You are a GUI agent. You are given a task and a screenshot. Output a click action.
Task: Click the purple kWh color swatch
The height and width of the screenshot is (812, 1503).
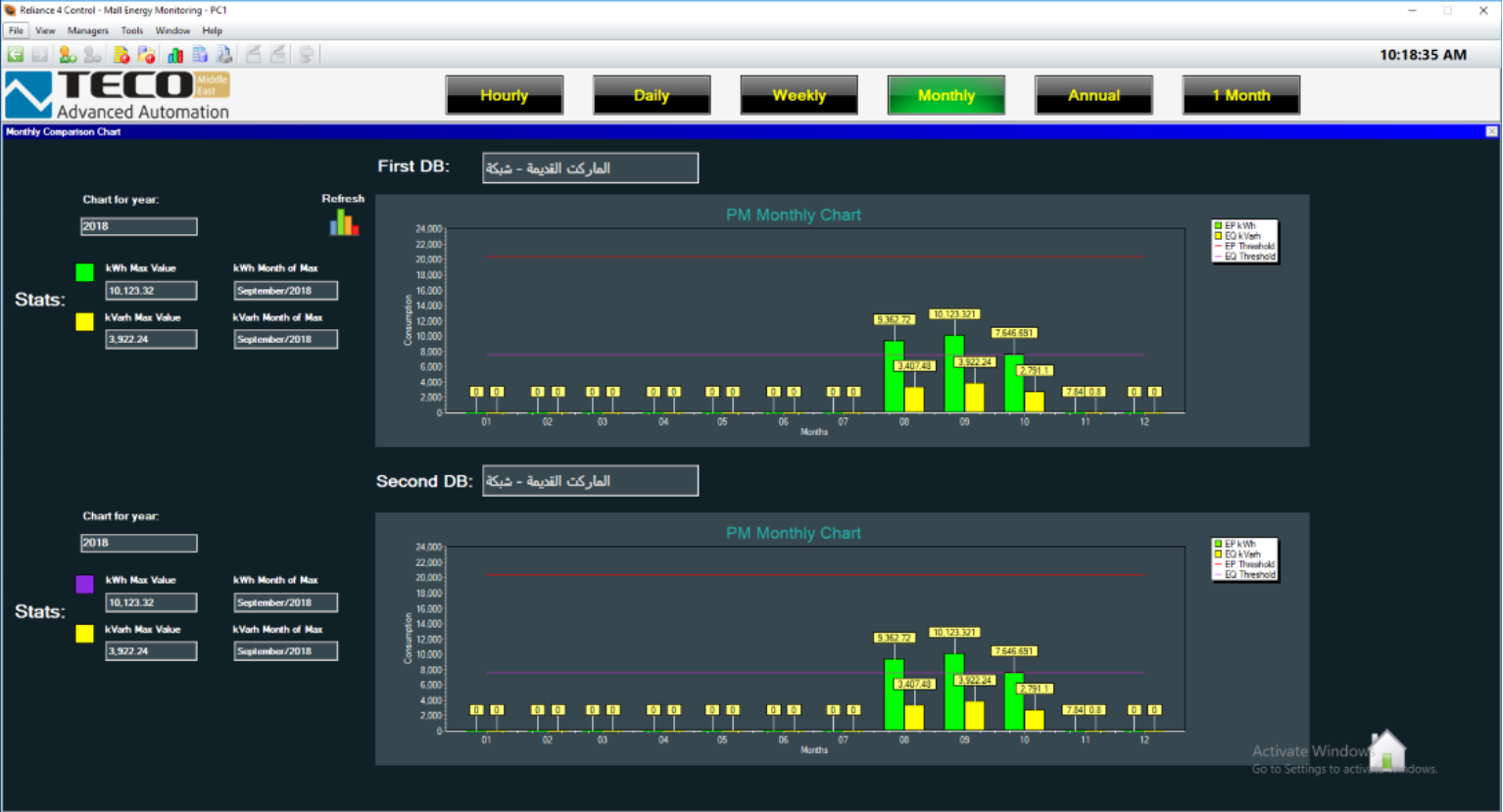click(85, 584)
